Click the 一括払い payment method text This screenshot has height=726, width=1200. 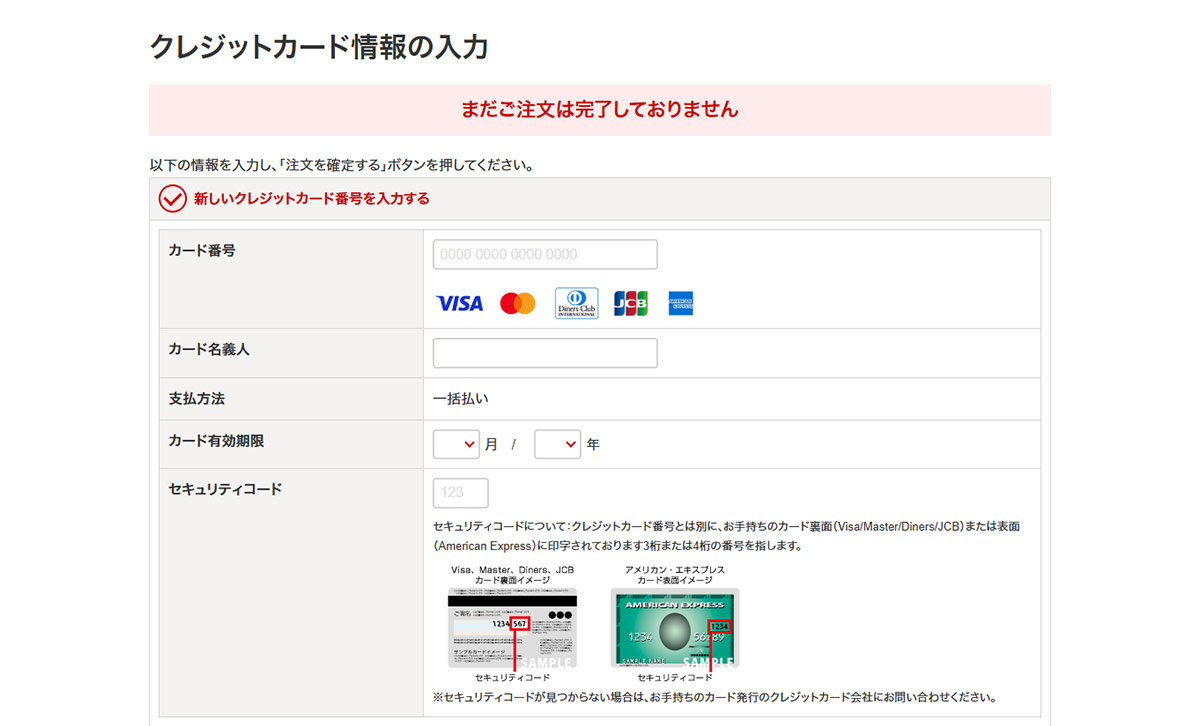[x=461, y=399]
